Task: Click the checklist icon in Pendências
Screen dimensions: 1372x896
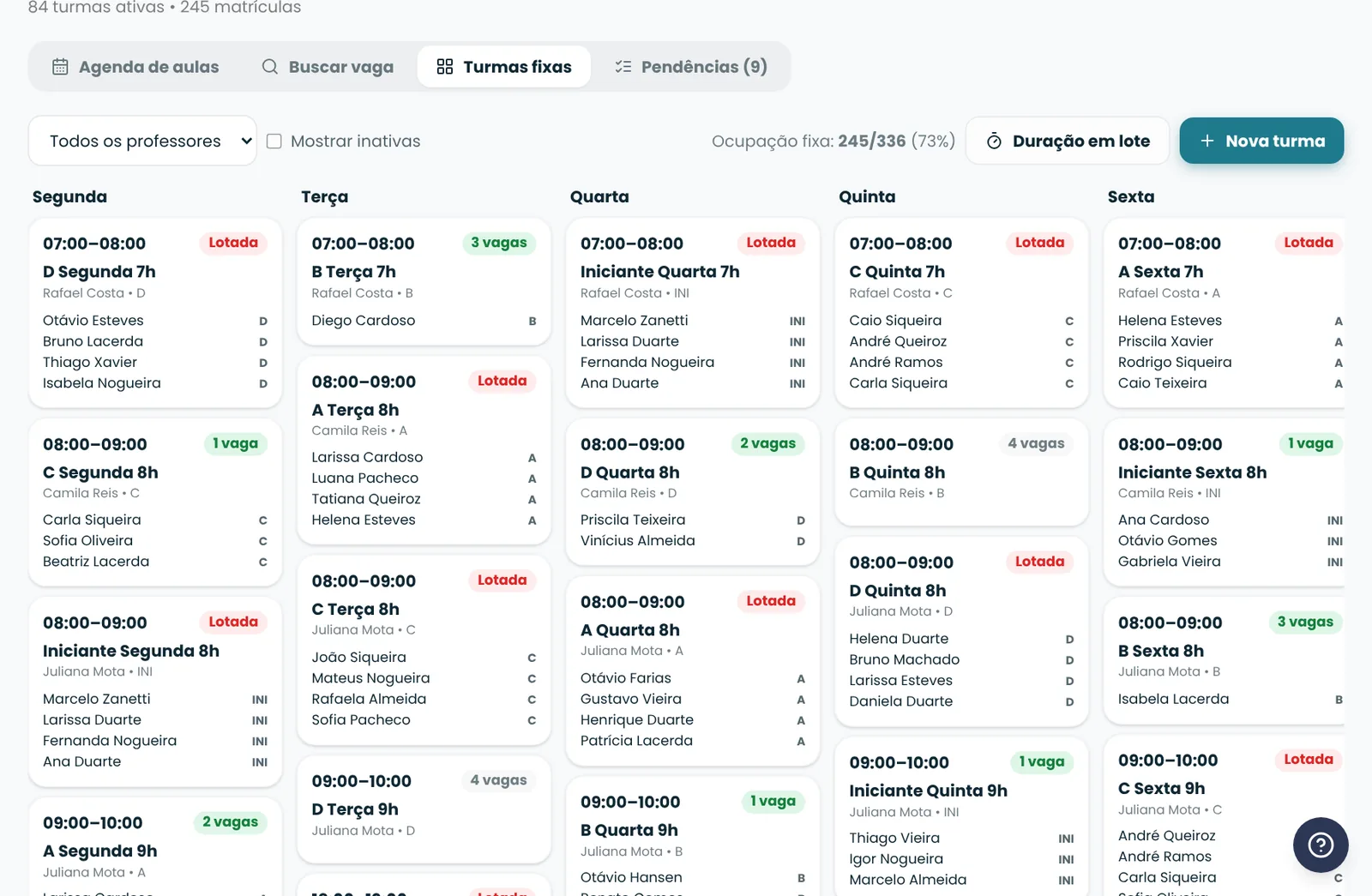Action: (623, 67)
